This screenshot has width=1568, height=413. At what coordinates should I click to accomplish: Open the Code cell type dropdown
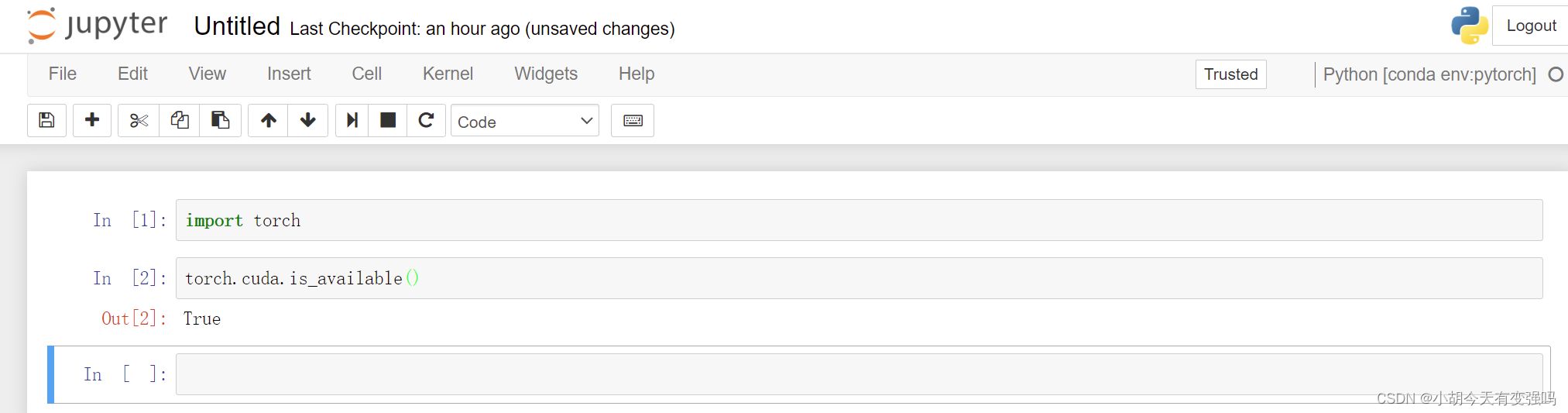point(524,121)
